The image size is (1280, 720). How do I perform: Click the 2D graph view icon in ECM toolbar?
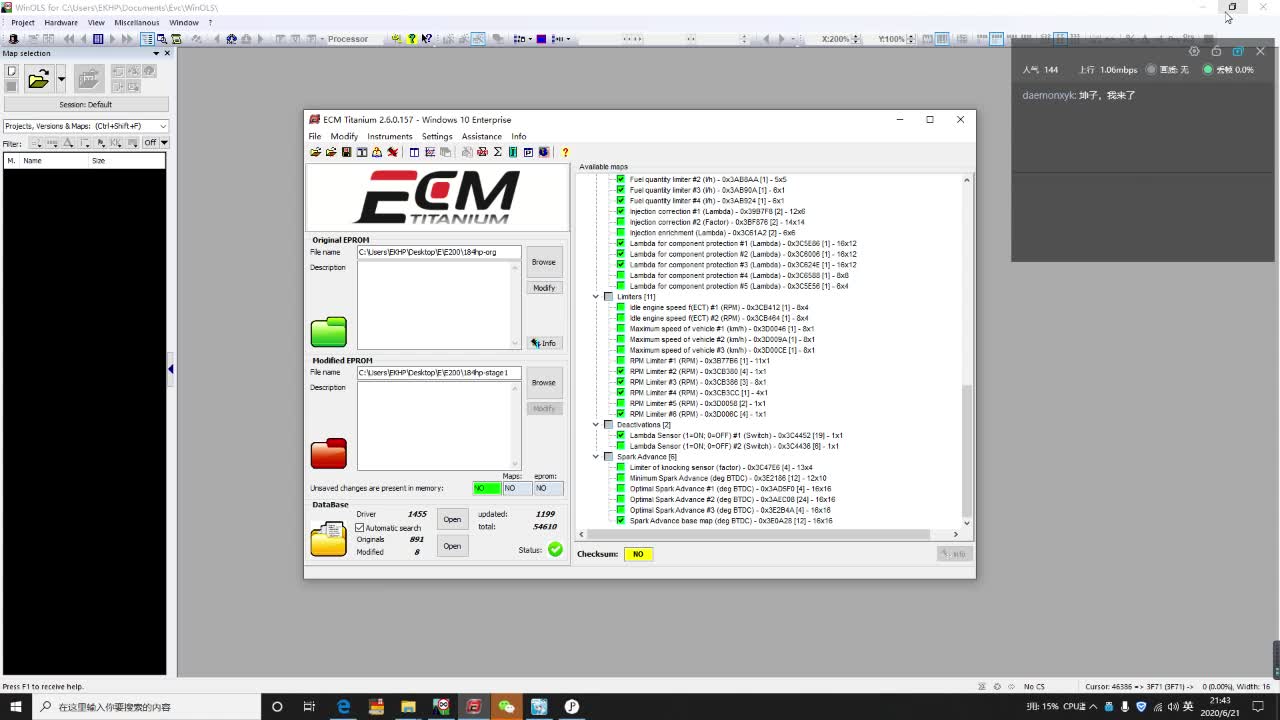[x=430, y=152]
